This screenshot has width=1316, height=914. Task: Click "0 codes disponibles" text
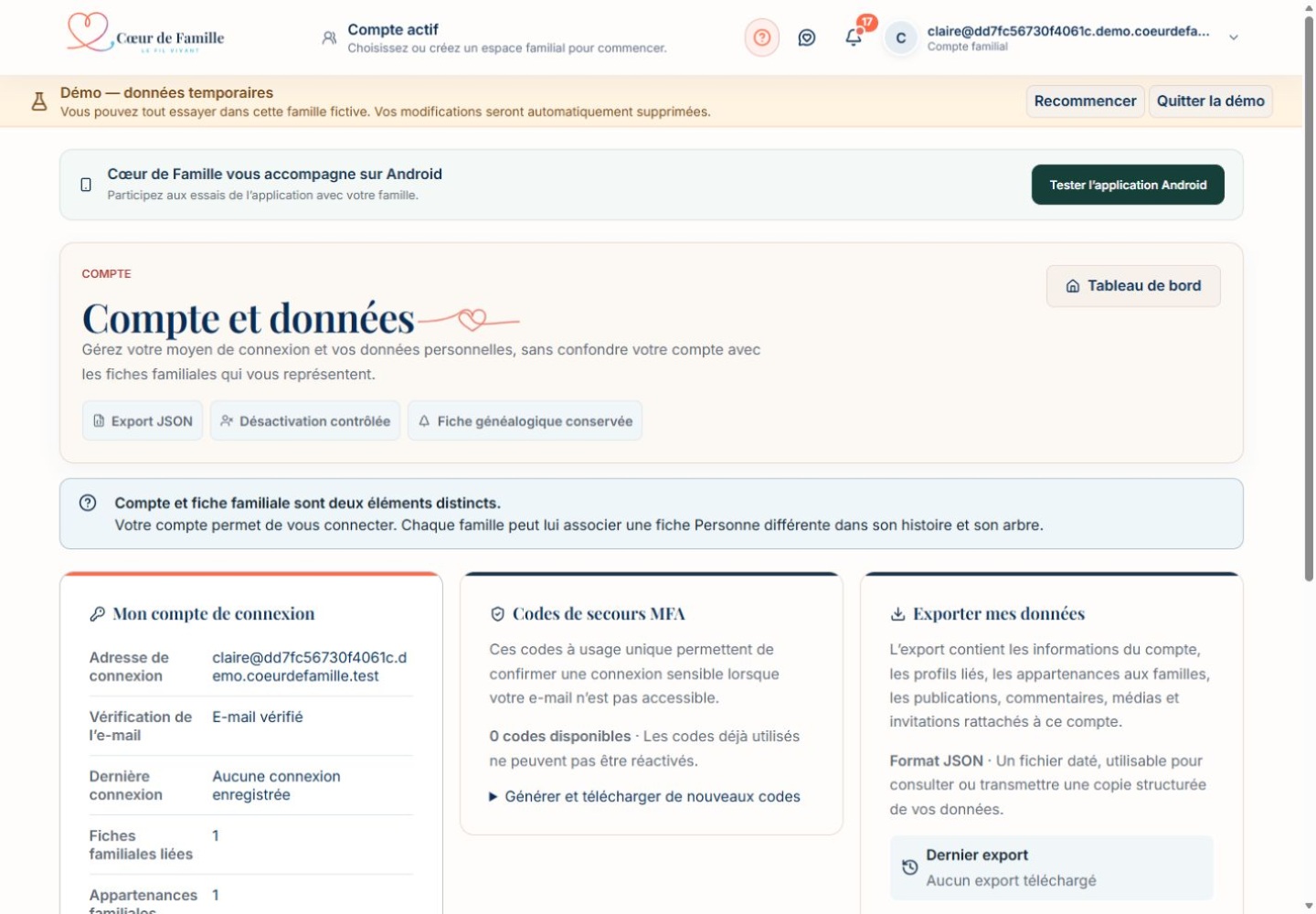click(x=559, y=736)
